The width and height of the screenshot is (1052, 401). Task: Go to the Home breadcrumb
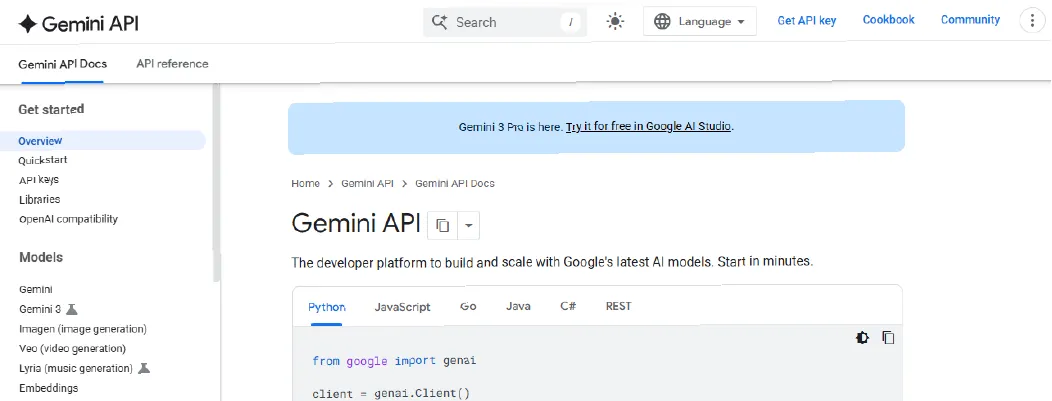coord(305,183)
